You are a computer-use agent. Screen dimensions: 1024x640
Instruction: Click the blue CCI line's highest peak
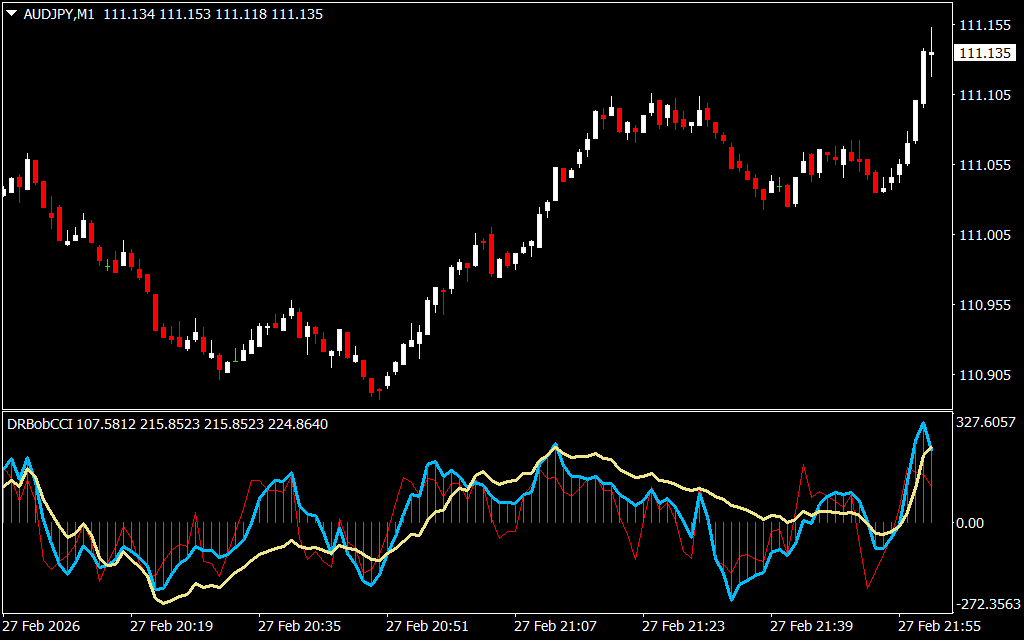point(923,424)
